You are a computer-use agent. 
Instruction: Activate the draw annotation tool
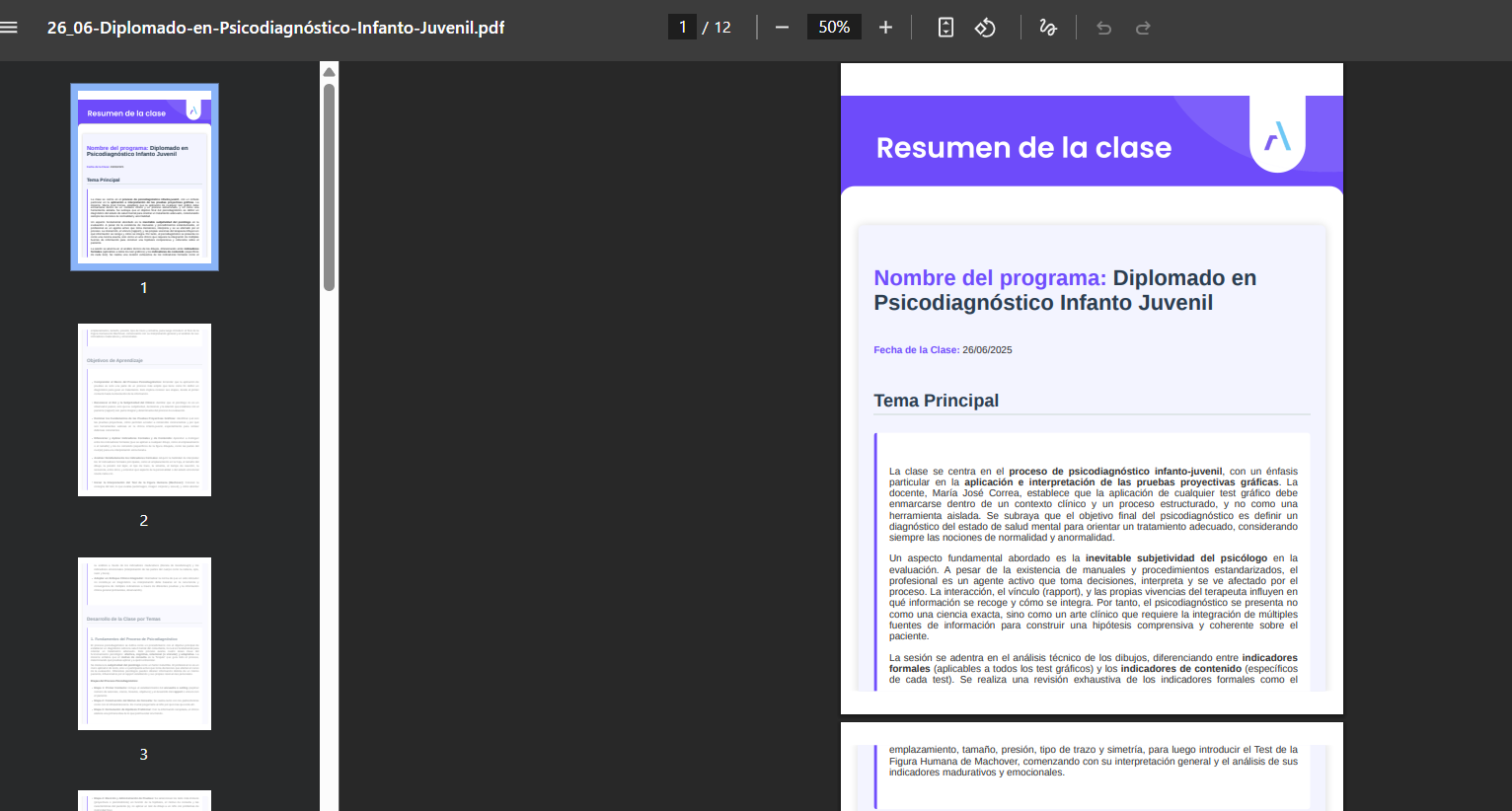(1048, 28)
